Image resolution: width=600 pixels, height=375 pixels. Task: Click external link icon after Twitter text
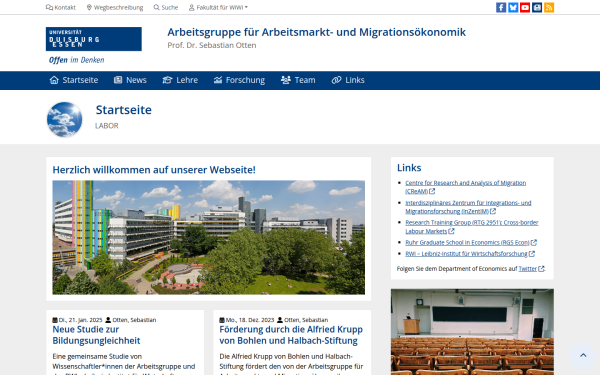pyautogui.click(x=541, y=269)
